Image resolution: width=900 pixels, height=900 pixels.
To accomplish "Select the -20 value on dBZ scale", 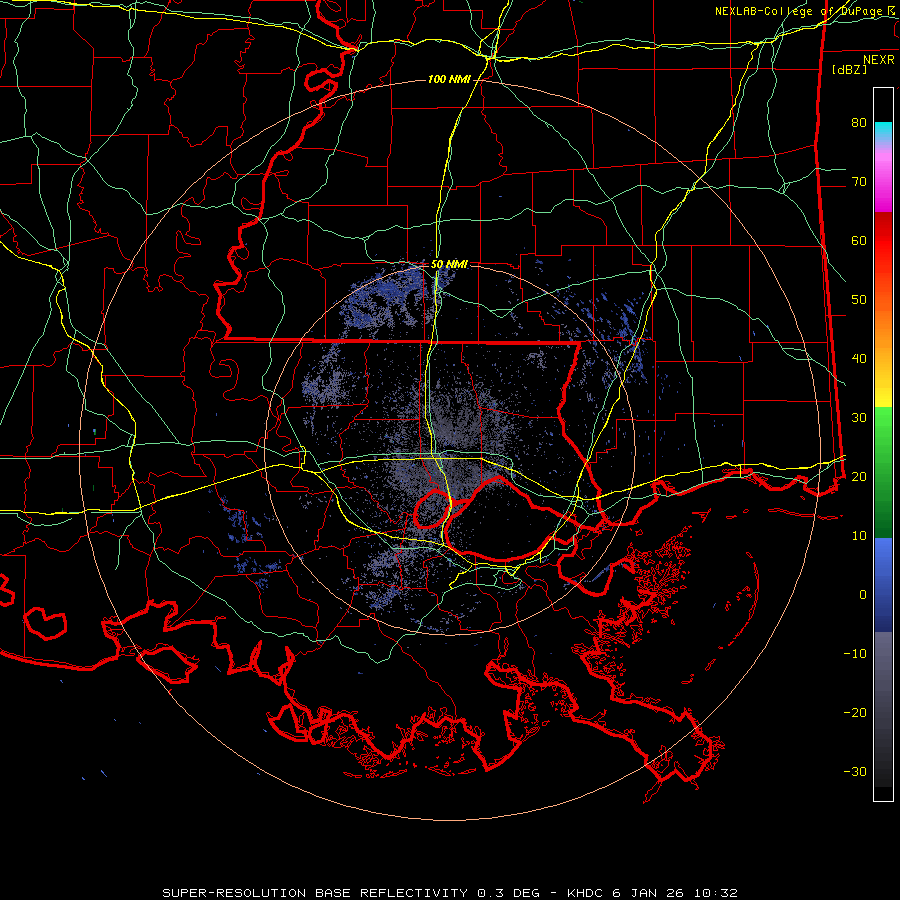I will coord(855,712).
